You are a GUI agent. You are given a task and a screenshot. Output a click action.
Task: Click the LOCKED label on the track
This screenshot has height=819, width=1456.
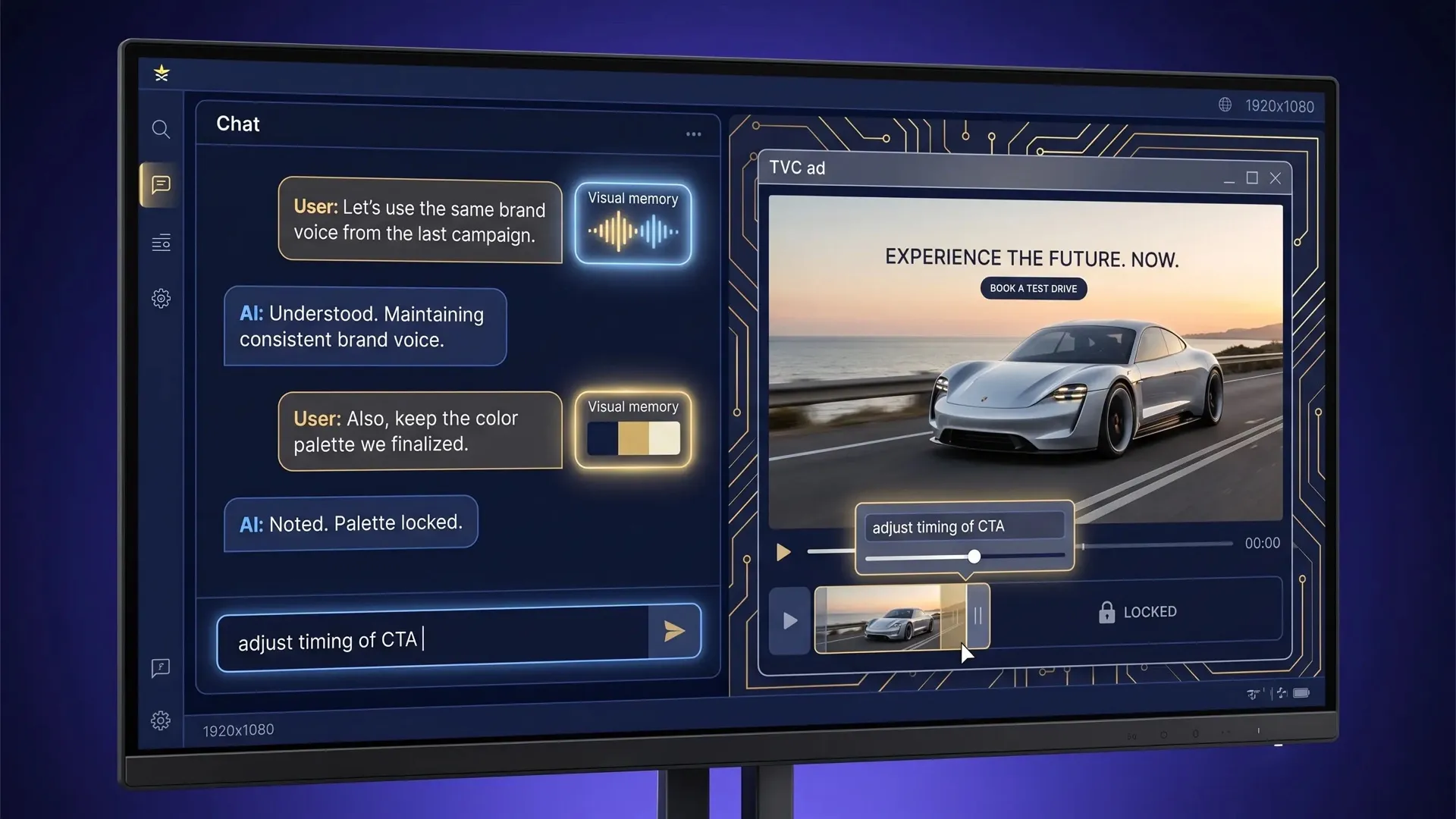[1150, 612]
